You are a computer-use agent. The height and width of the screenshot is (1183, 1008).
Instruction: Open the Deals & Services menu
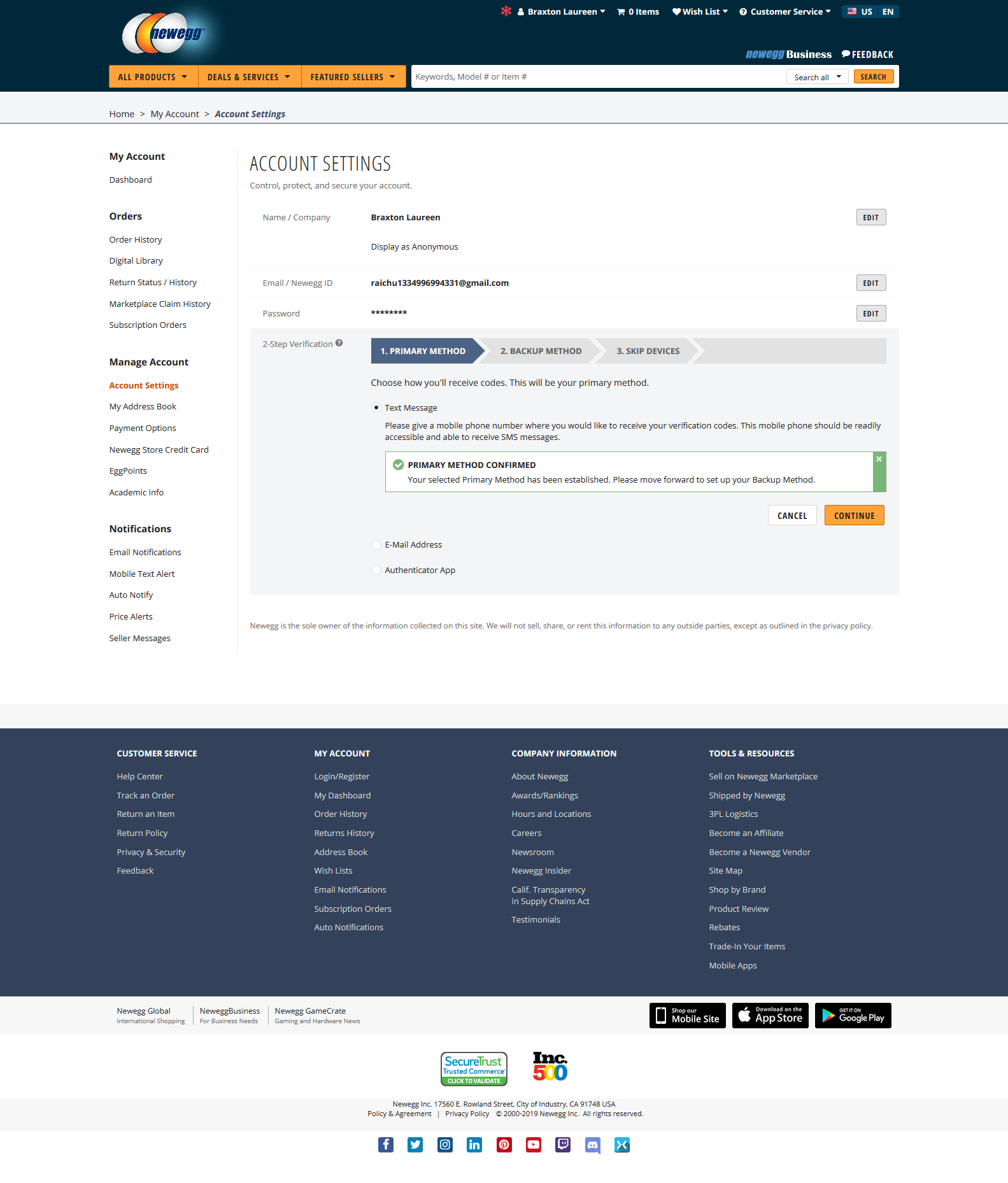(x=250, y=77)
